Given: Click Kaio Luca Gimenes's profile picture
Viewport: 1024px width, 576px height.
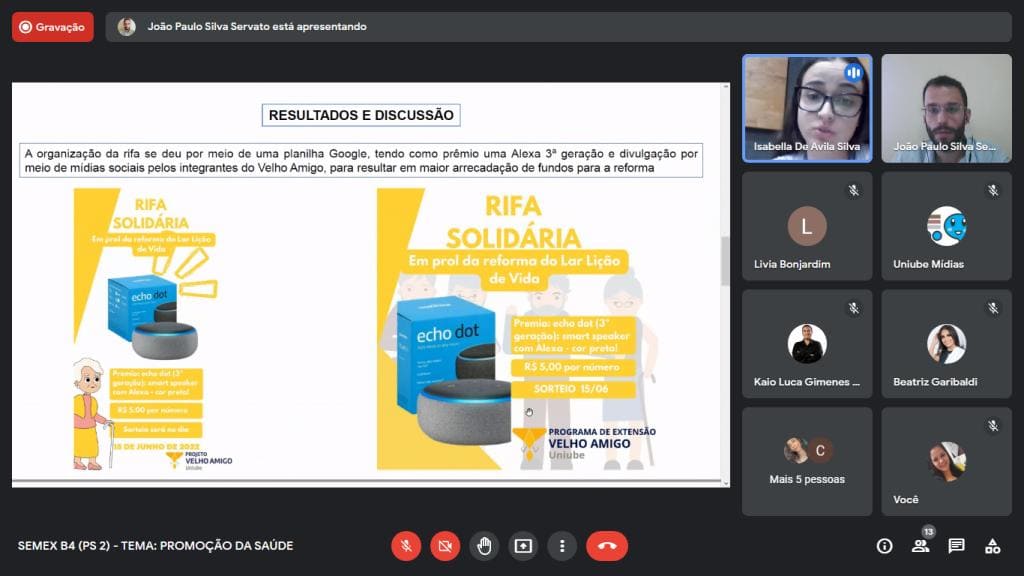Looking at the screenshot, I should coord(807,344).
